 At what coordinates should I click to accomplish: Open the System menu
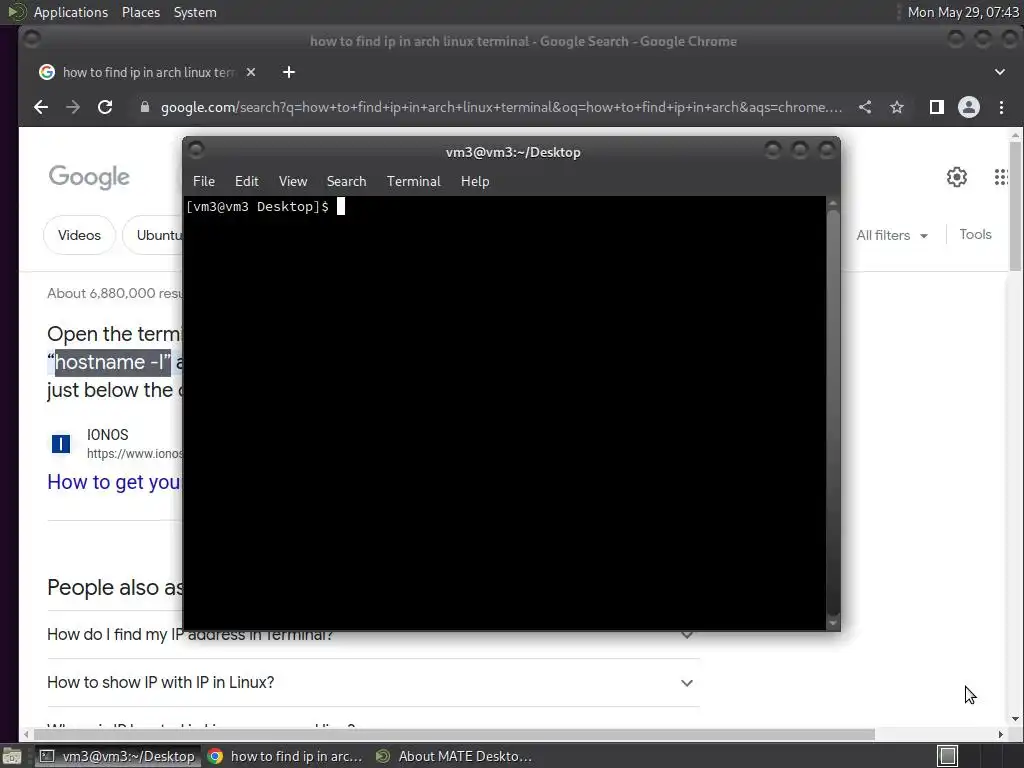(195, 12)
